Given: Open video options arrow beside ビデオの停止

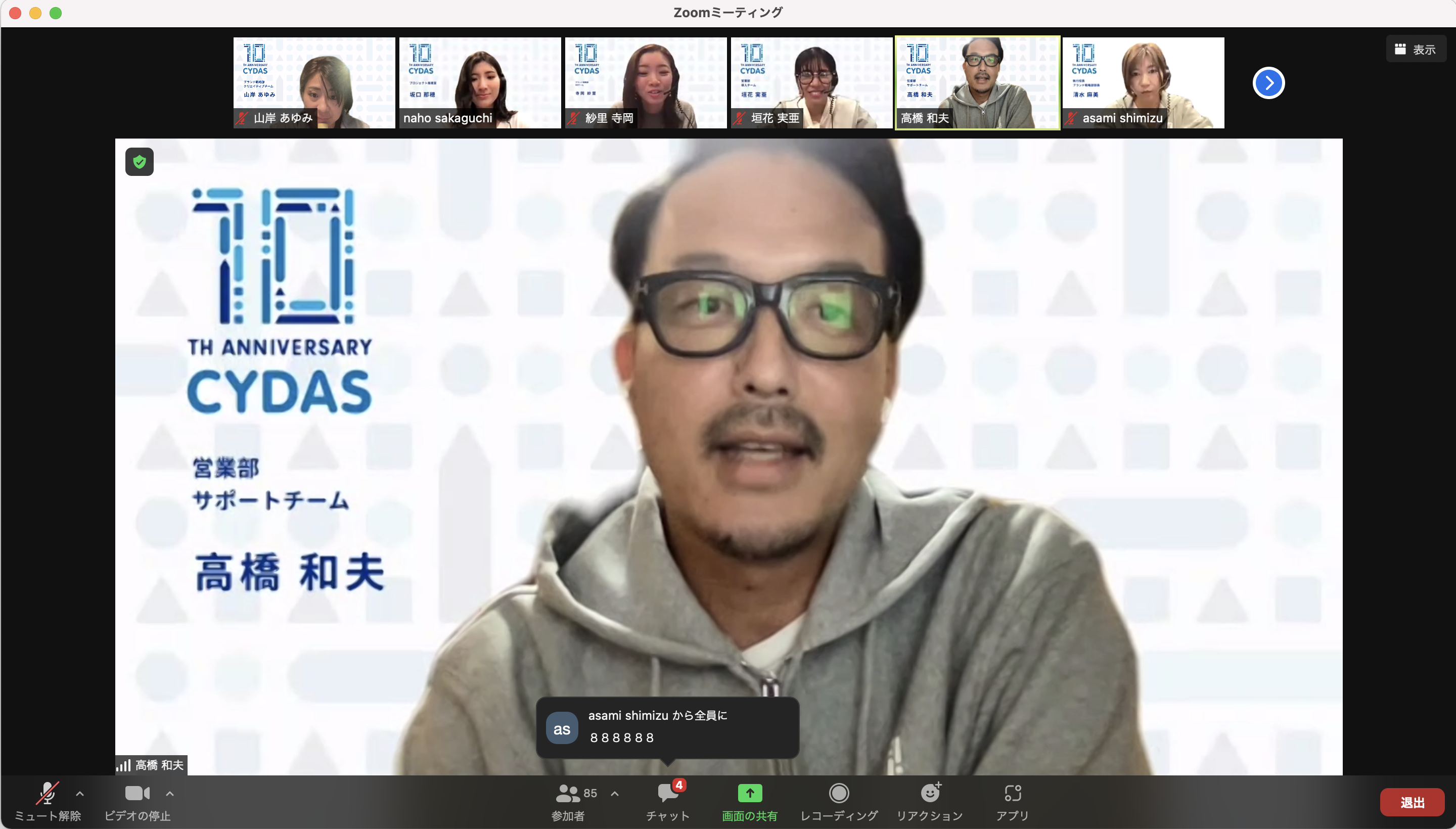Looking at the screenshot, I should click(x=170, y=793).
